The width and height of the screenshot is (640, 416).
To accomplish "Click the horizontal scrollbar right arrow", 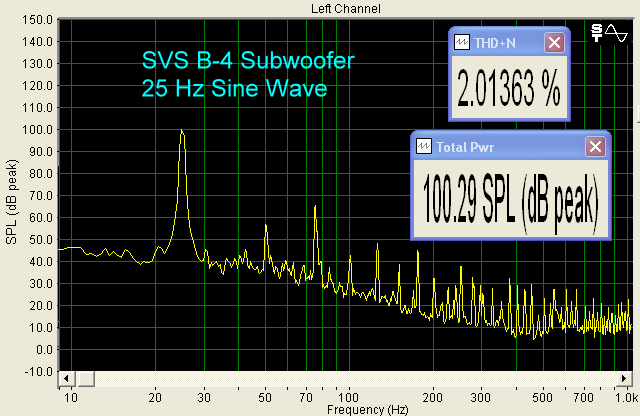I will (x=624, y=378).
